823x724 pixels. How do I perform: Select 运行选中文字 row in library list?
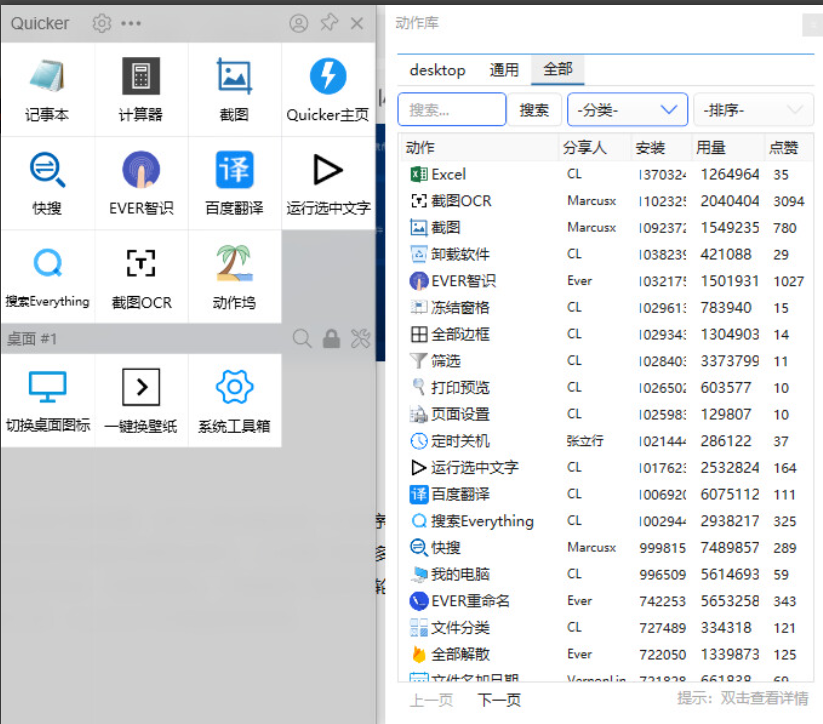607,468
